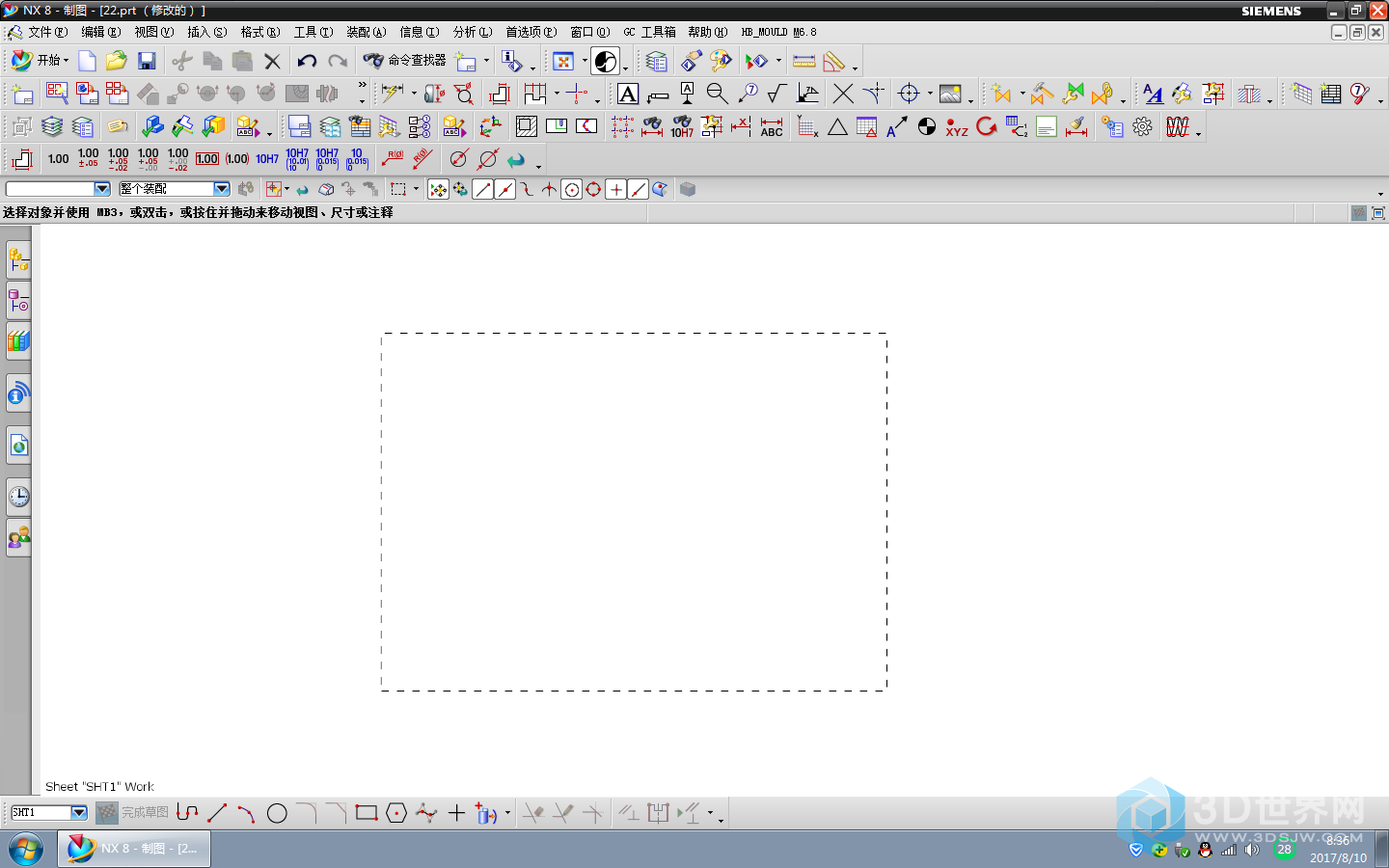Undo the last action

[x=307, y=61]
